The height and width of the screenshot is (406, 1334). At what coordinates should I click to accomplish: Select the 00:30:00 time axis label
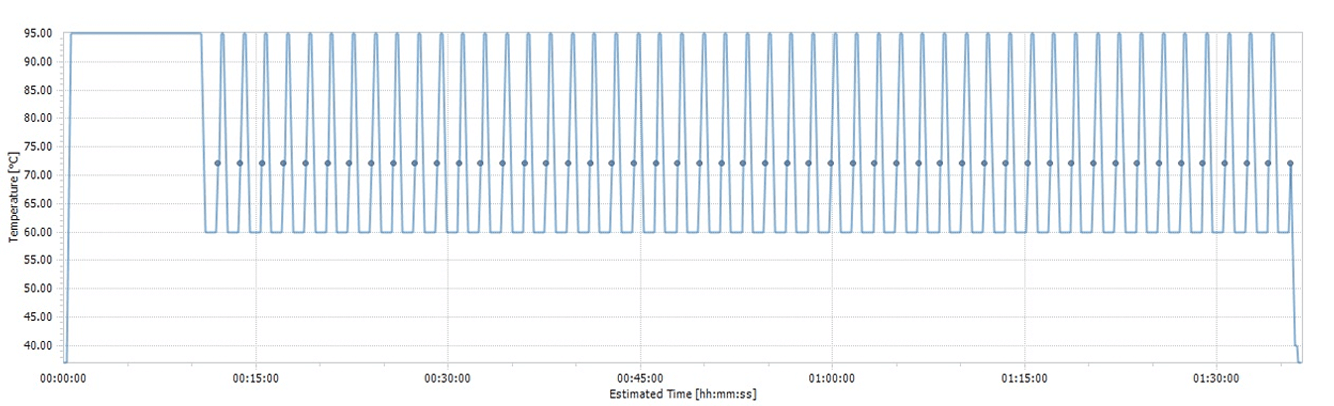[x=448, y=379]
